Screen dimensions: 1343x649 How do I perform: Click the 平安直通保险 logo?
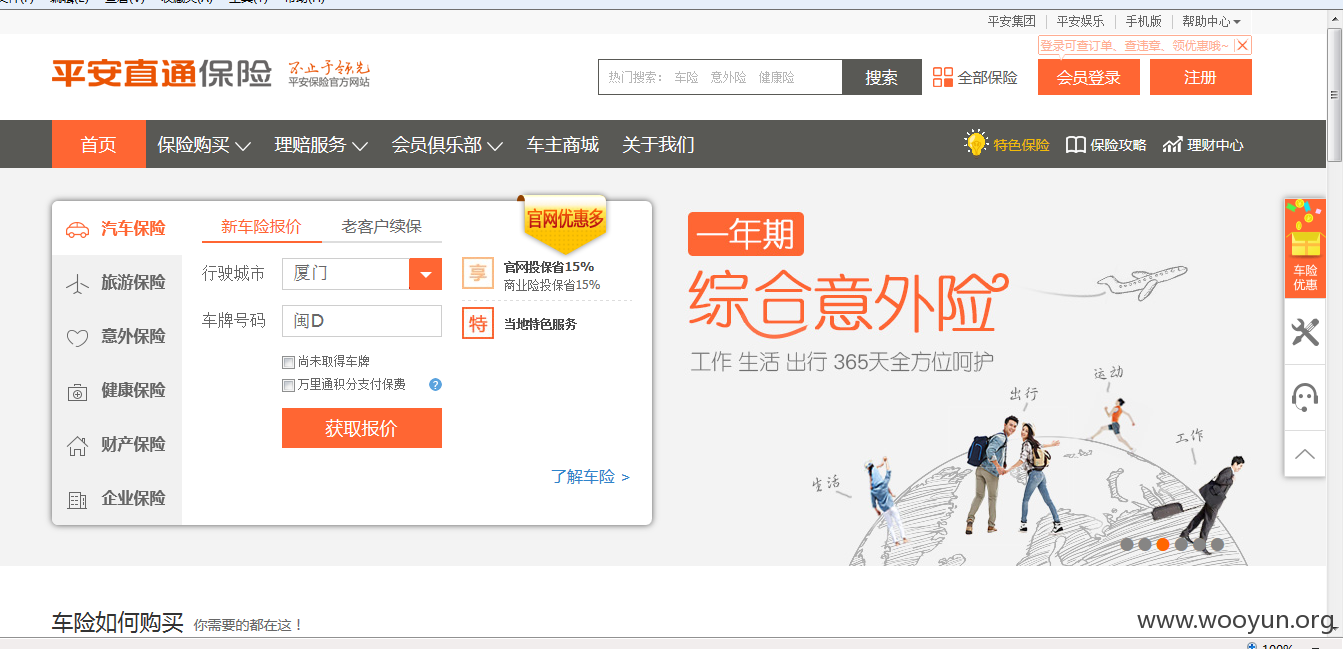(x=162, y=74)
